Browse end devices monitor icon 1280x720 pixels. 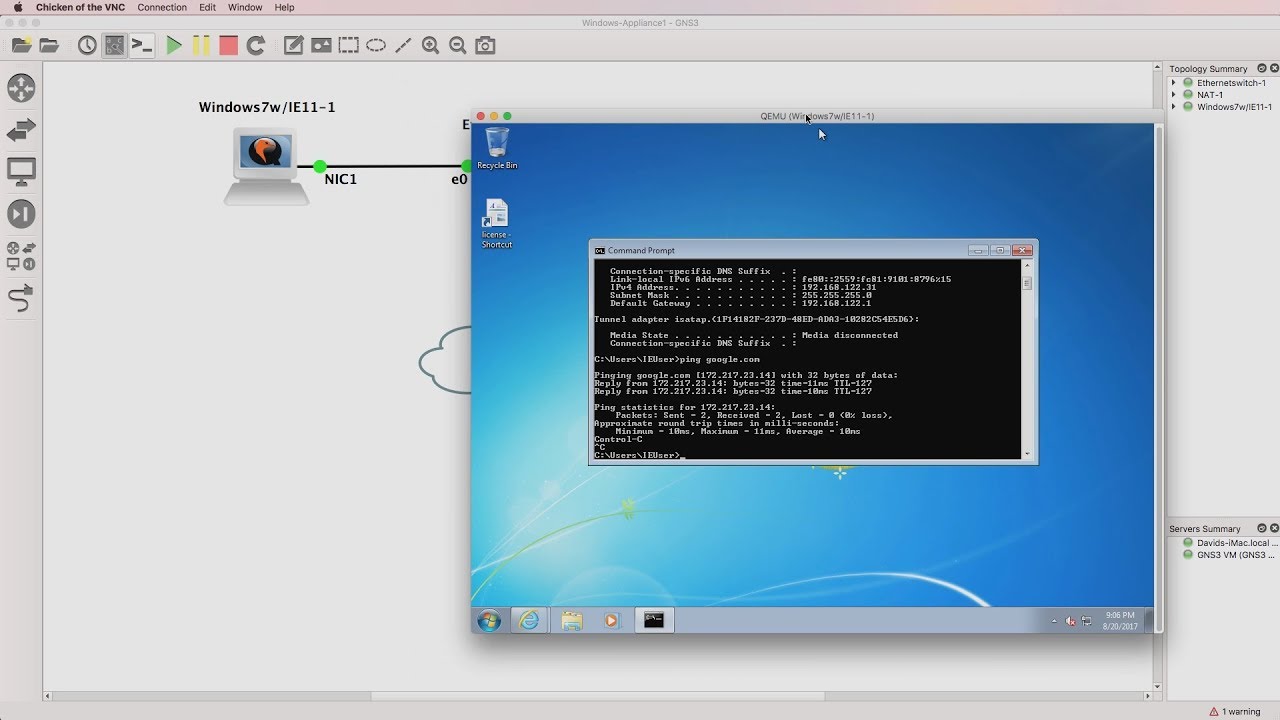(21, 172)
